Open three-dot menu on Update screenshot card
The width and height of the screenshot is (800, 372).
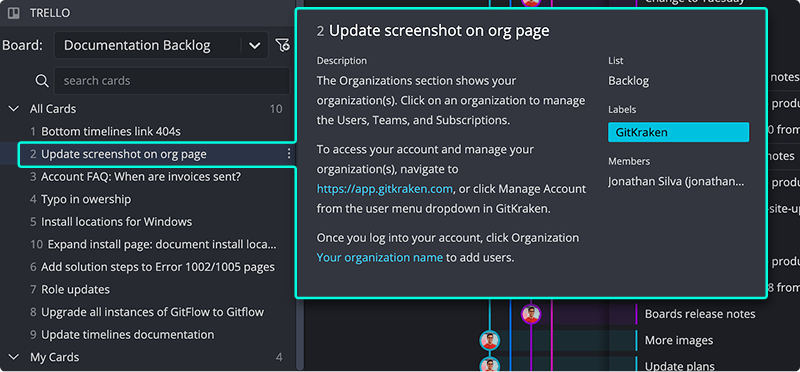[289, 154]
